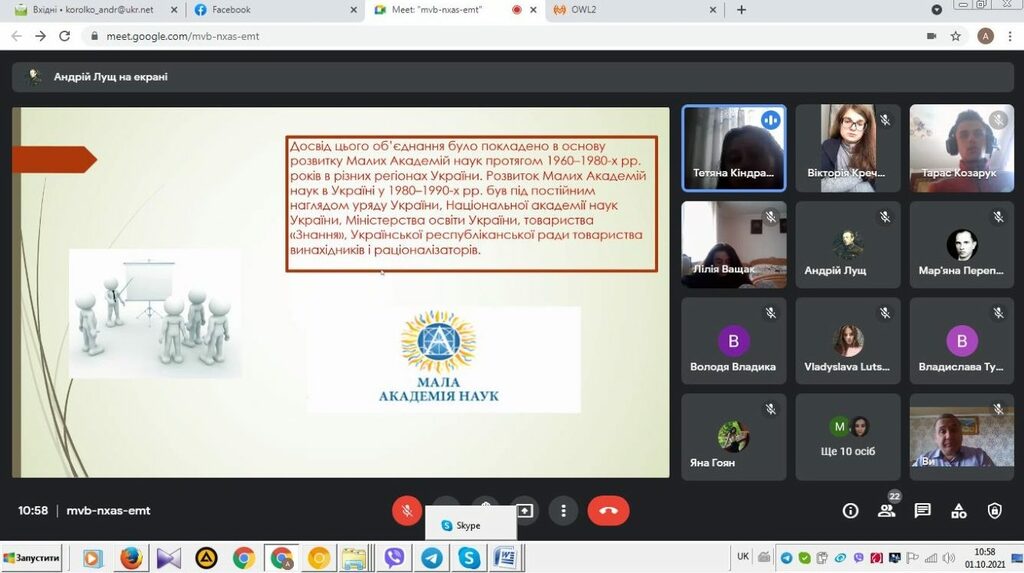Click the camera permission icon in address bar
Viewport: 1024px width, 573px height.
tap(931, 36)
